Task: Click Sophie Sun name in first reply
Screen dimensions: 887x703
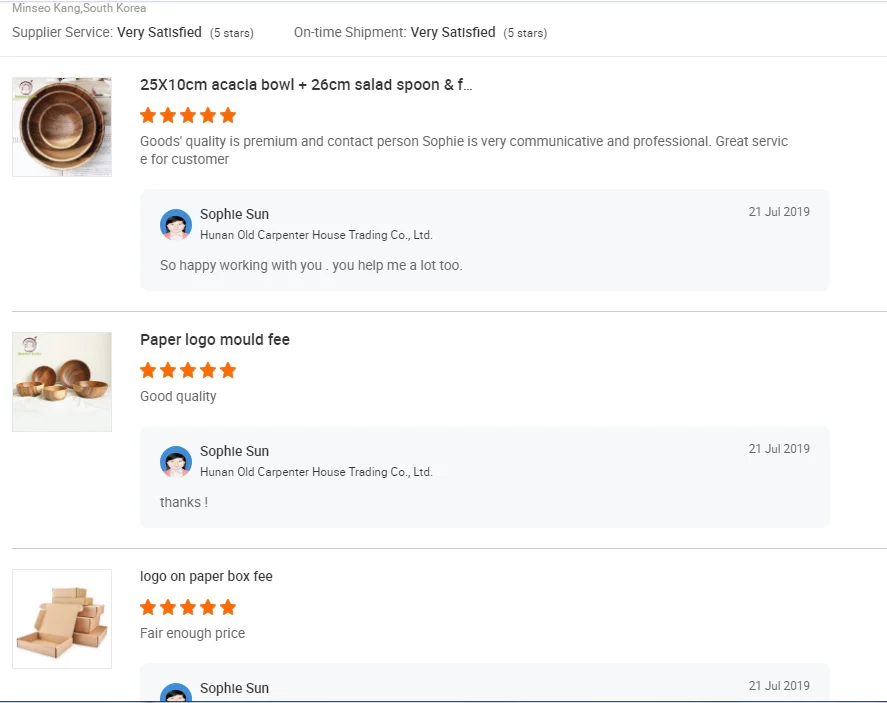Action: pyautogui.click(x=234, y=214)
